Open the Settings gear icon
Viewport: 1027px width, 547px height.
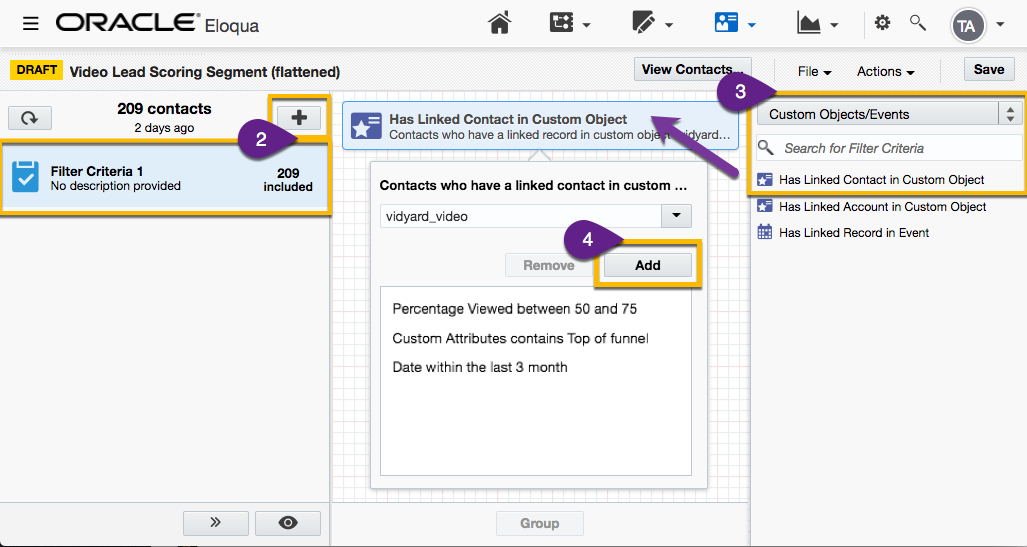point(882,23)
